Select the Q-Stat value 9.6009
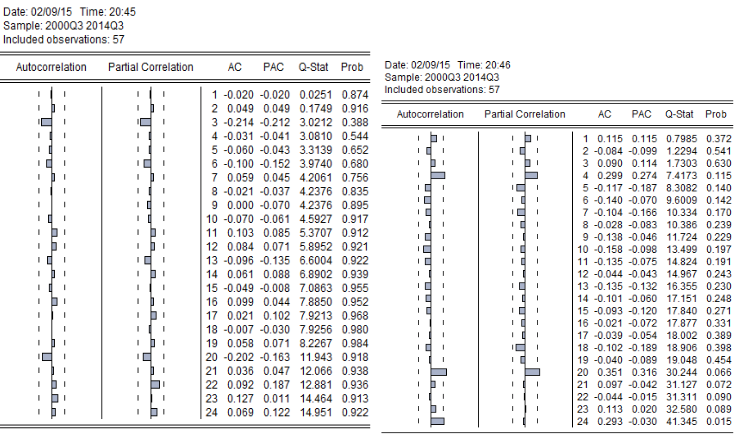This screenshot has width=734, height=434. point(682,200)
